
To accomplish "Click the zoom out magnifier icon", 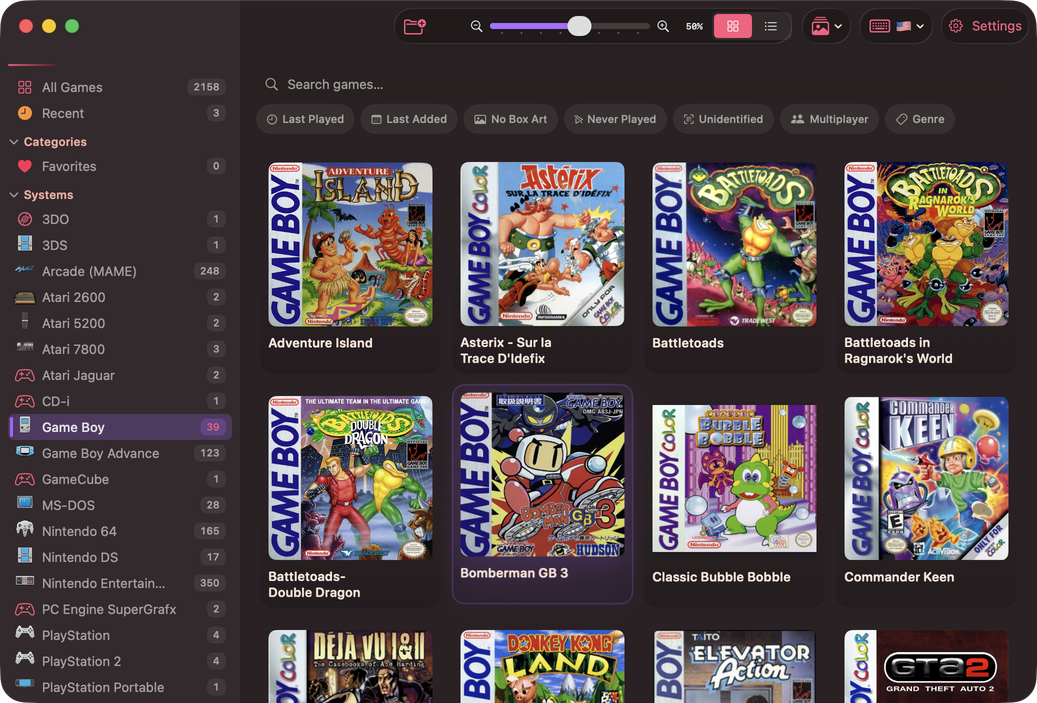I will pos(476,26).
